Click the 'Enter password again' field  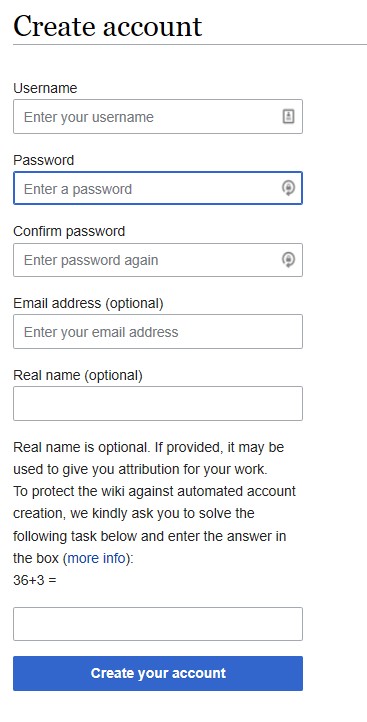[x=158, y=260]
